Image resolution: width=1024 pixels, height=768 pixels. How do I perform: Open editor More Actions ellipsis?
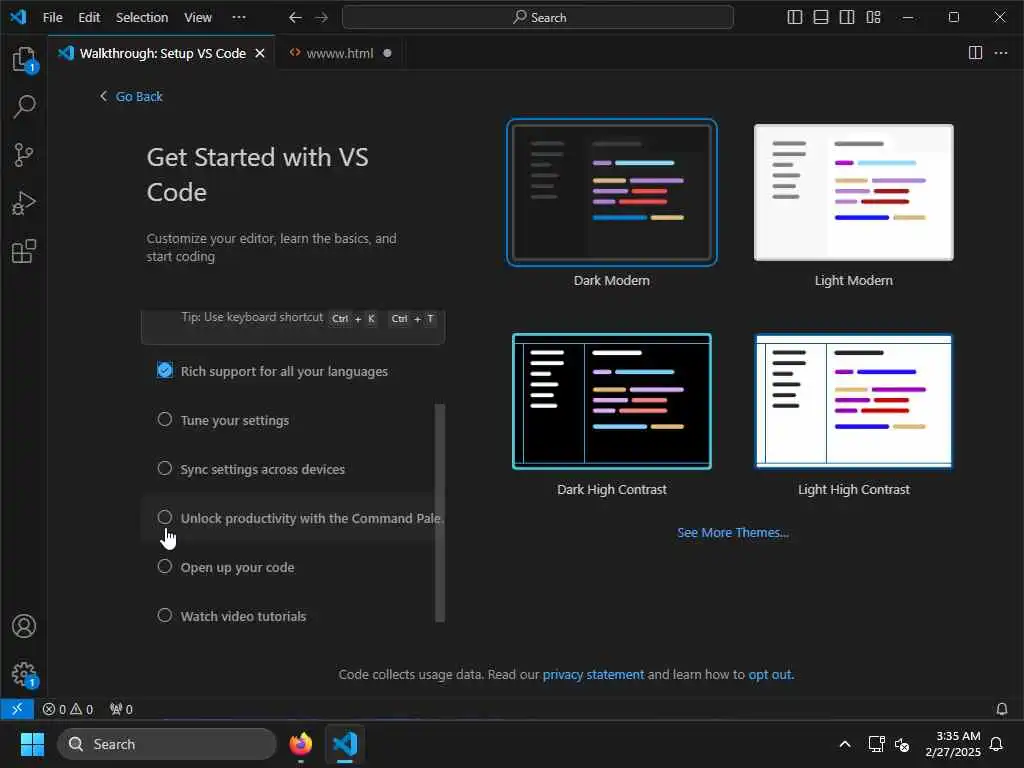1001,53
